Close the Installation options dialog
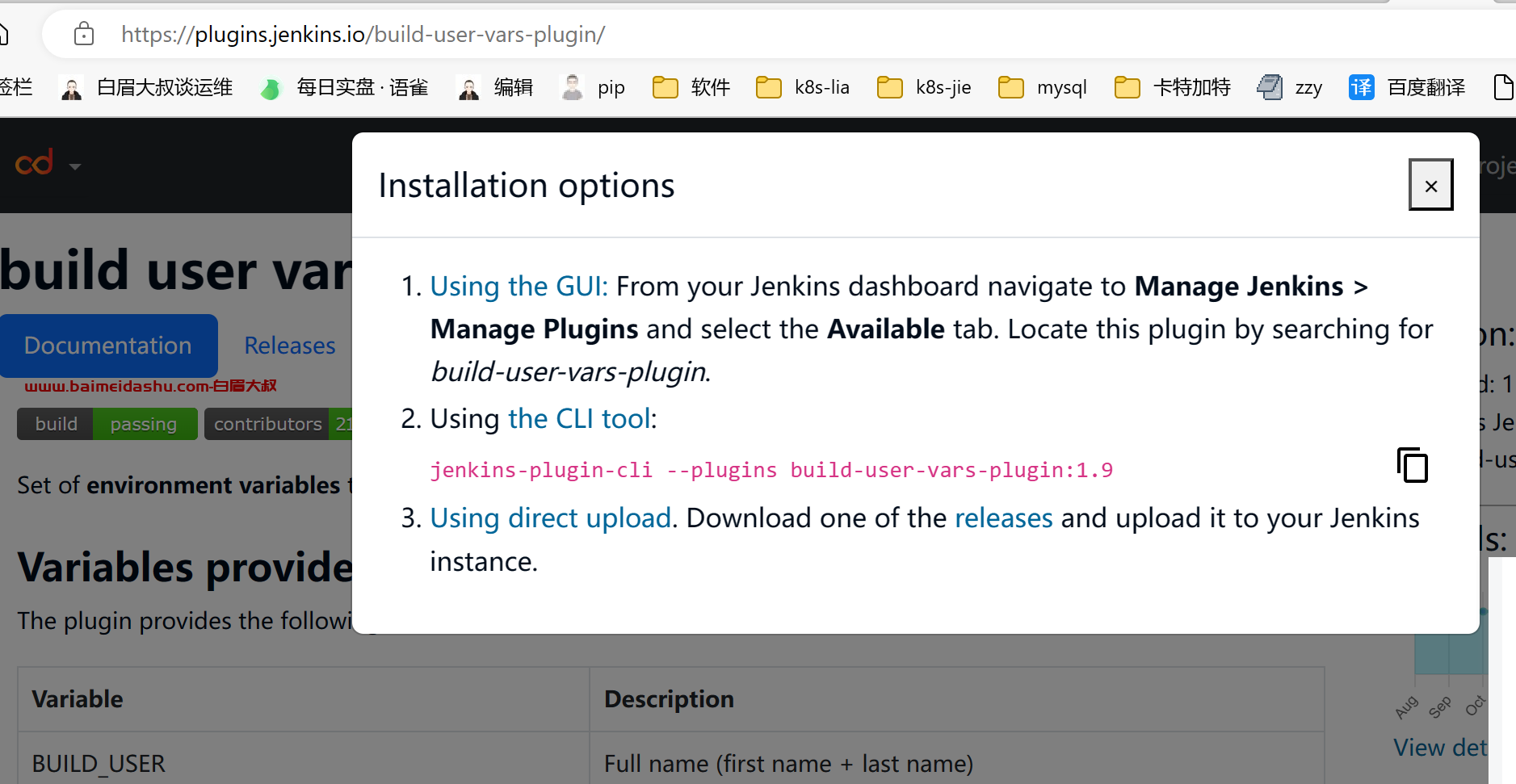This screenshot has width=1516, height=784. tap(1431, 185)
